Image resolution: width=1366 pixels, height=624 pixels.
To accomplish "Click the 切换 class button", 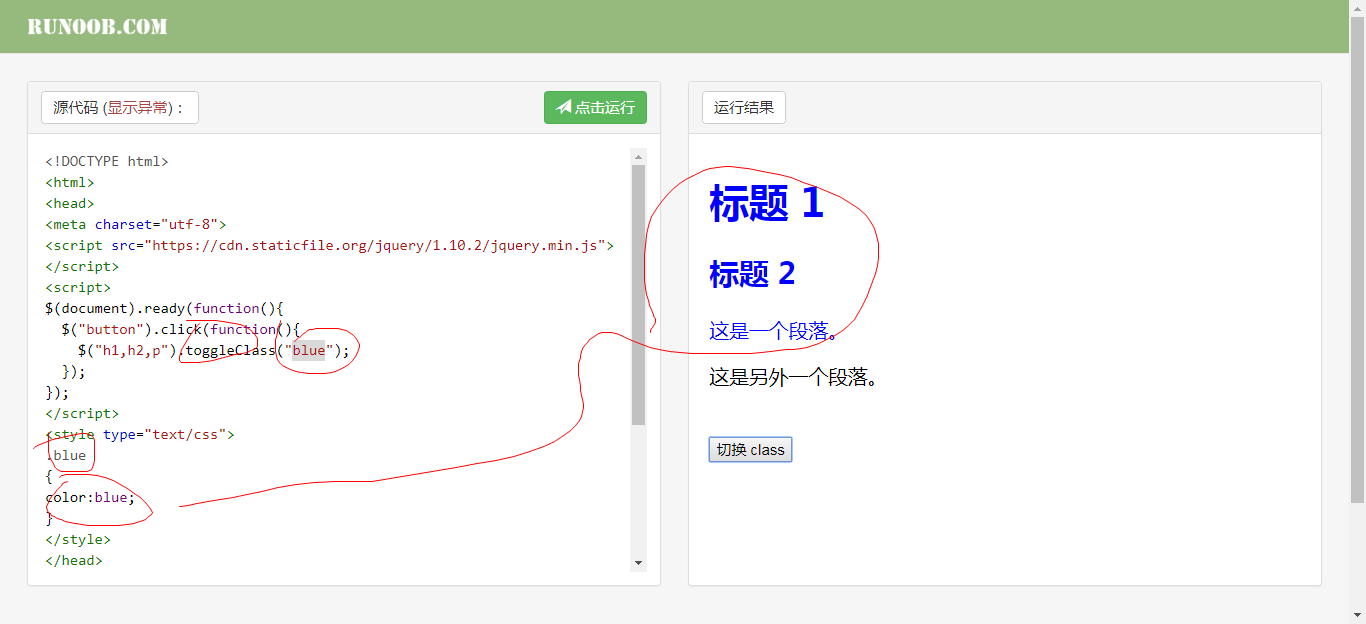I will click(750, 450).
